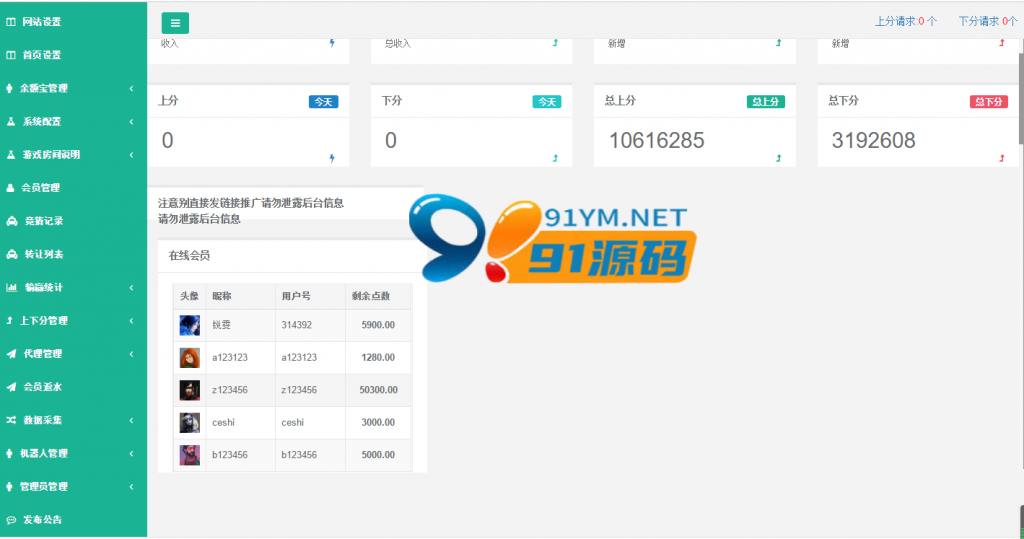Open the 下分请求 link in header
The image size is (1024, 539).
[987, 22]
